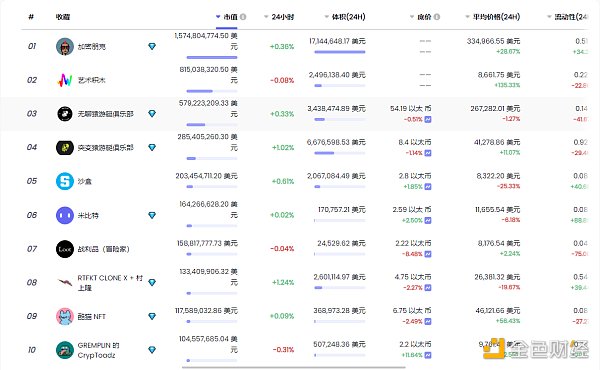
Task: Click the Art Blocks colorful logo icon
Action: coord(65,80)
